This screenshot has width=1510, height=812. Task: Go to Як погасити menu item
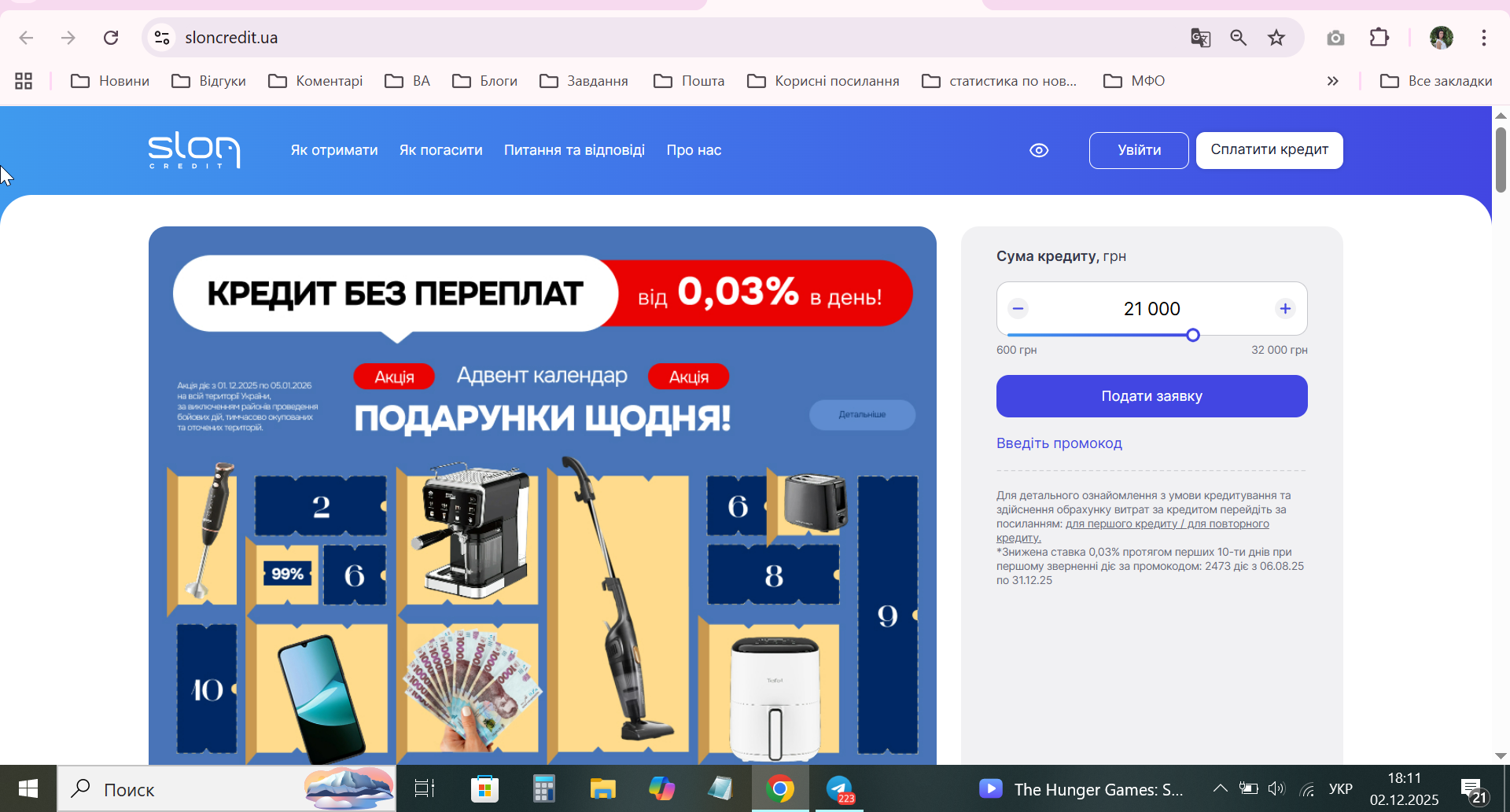click(x=441, y=150)
